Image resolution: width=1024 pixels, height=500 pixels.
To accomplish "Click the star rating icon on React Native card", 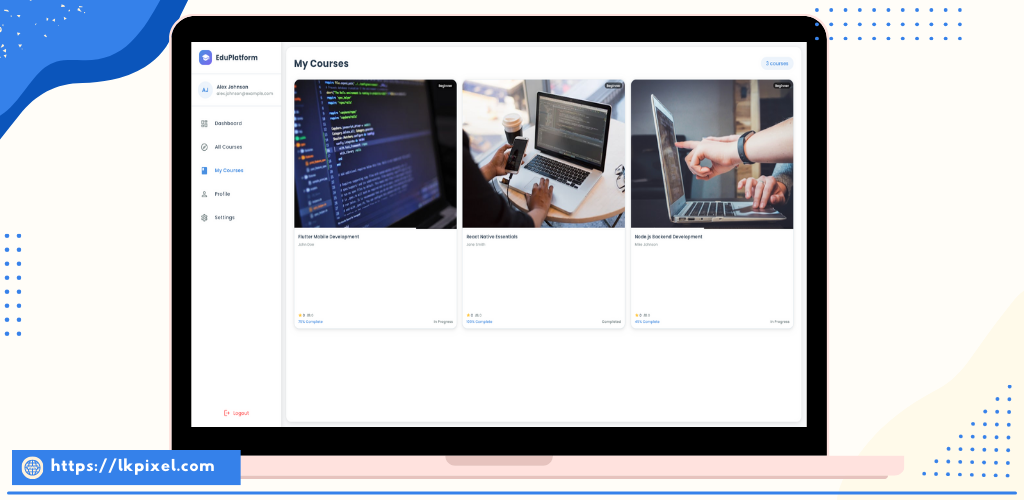I will 468,315.
